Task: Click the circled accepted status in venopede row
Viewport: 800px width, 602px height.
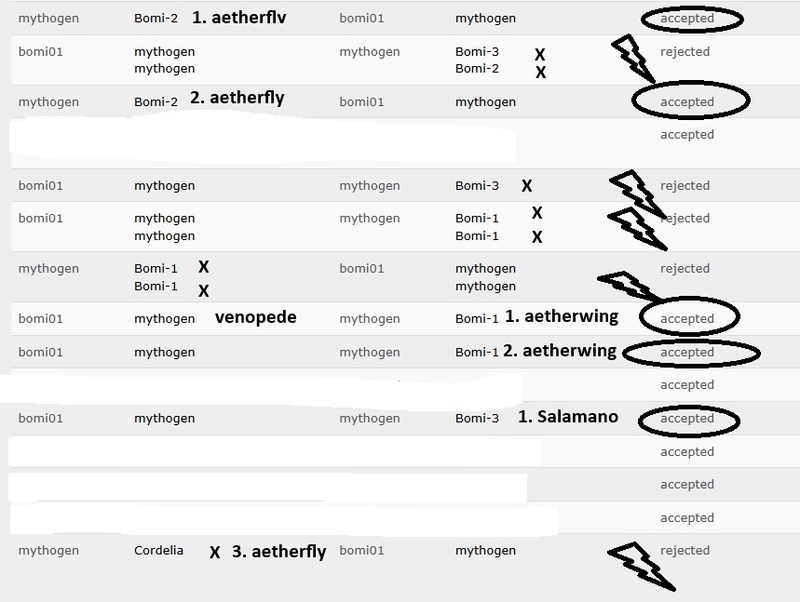Action: point(686,319)
